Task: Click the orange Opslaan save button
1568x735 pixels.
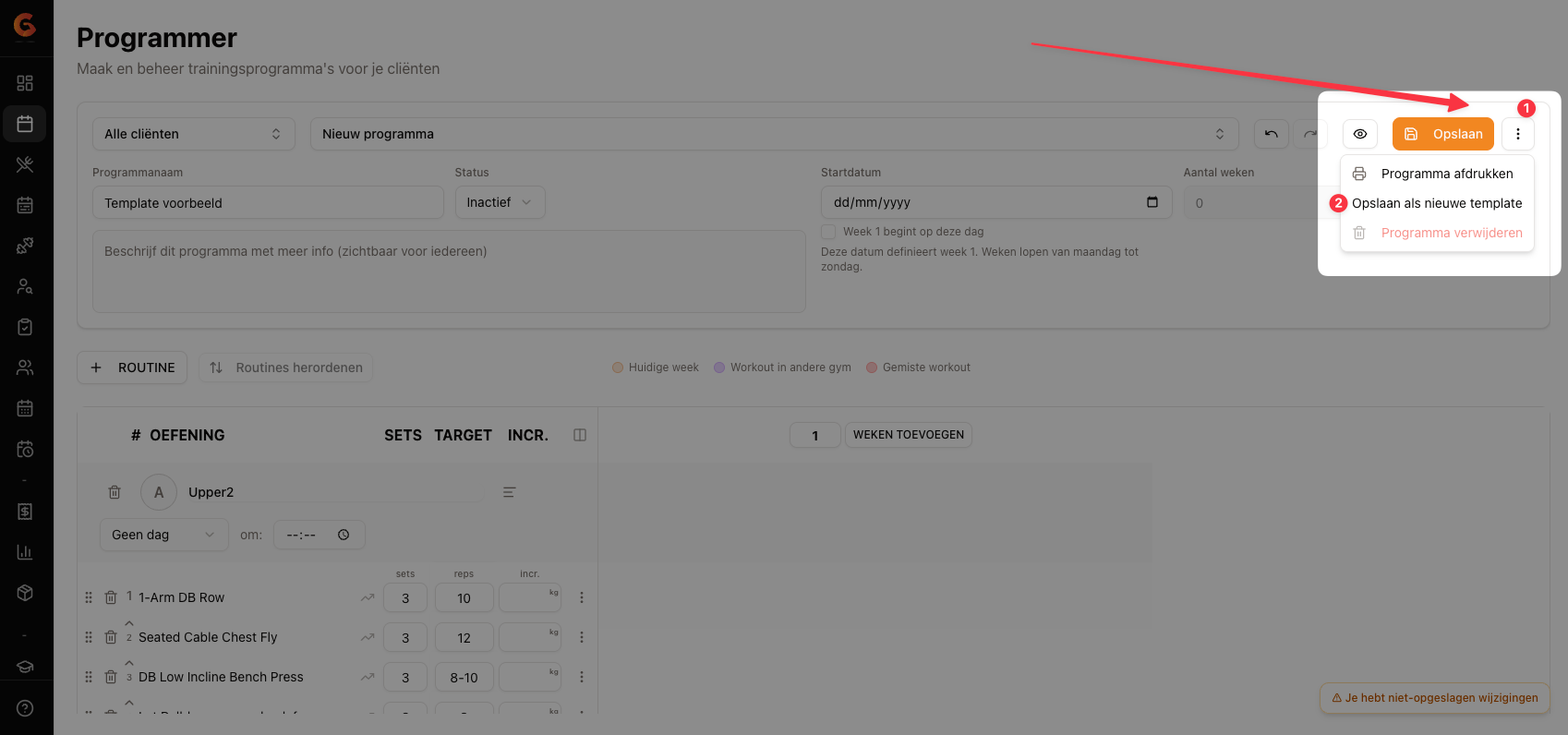Action: point(1443,134)
